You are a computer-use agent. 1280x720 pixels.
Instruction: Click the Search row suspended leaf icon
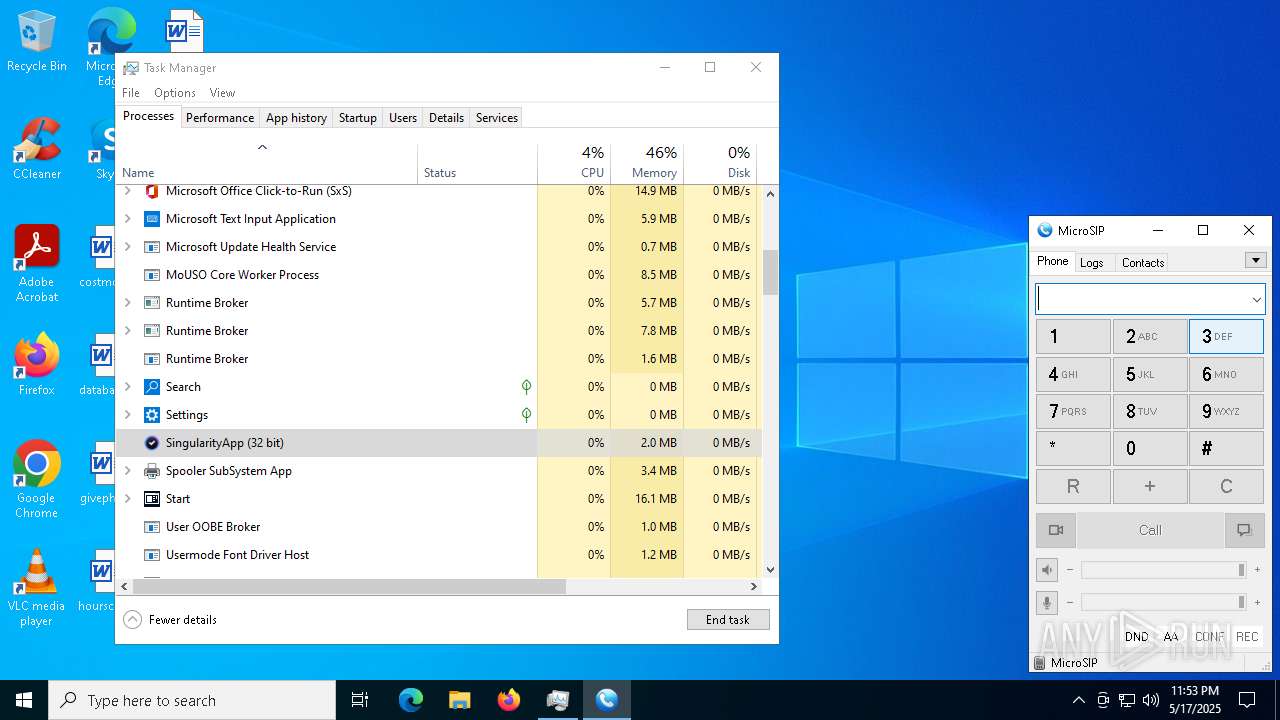(526, 387)
